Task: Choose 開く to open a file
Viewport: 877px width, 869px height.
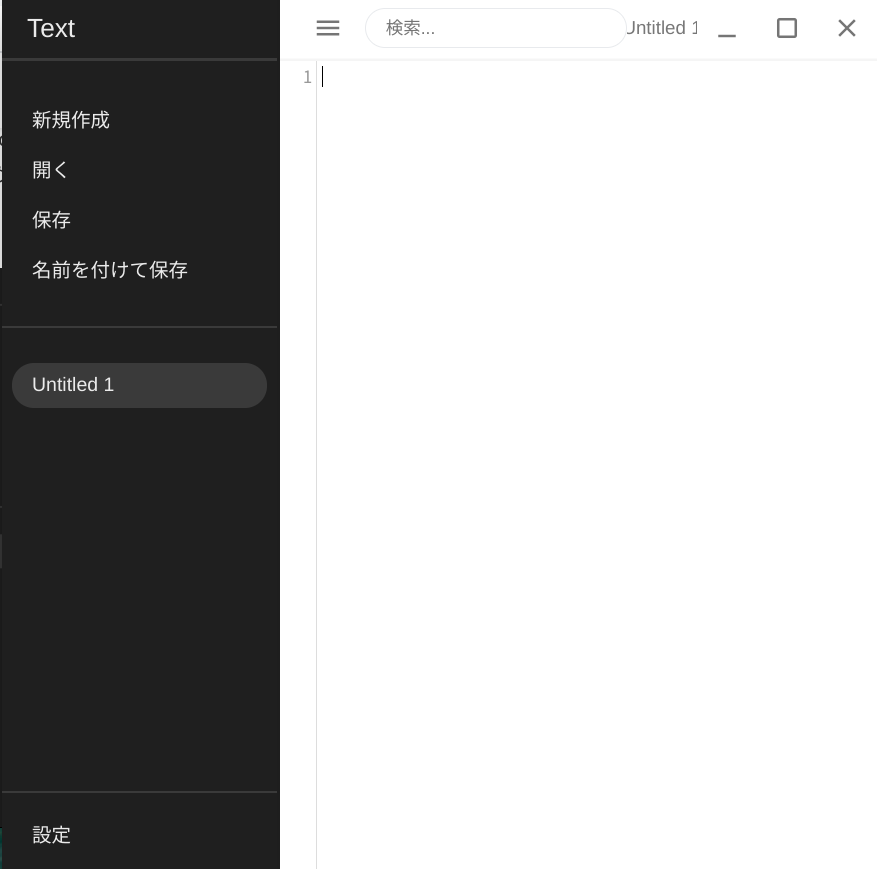Action: 50,170
